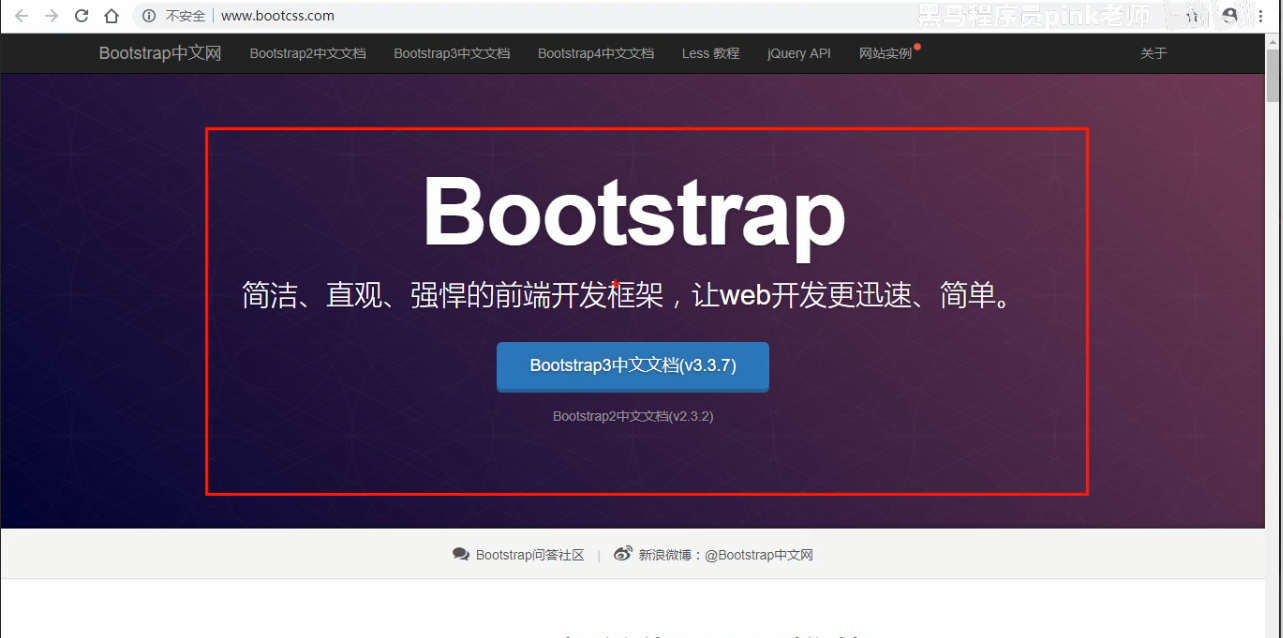Follow the Bootstrap2中文文档(v2.3.2) link

(x=633, y=416)
